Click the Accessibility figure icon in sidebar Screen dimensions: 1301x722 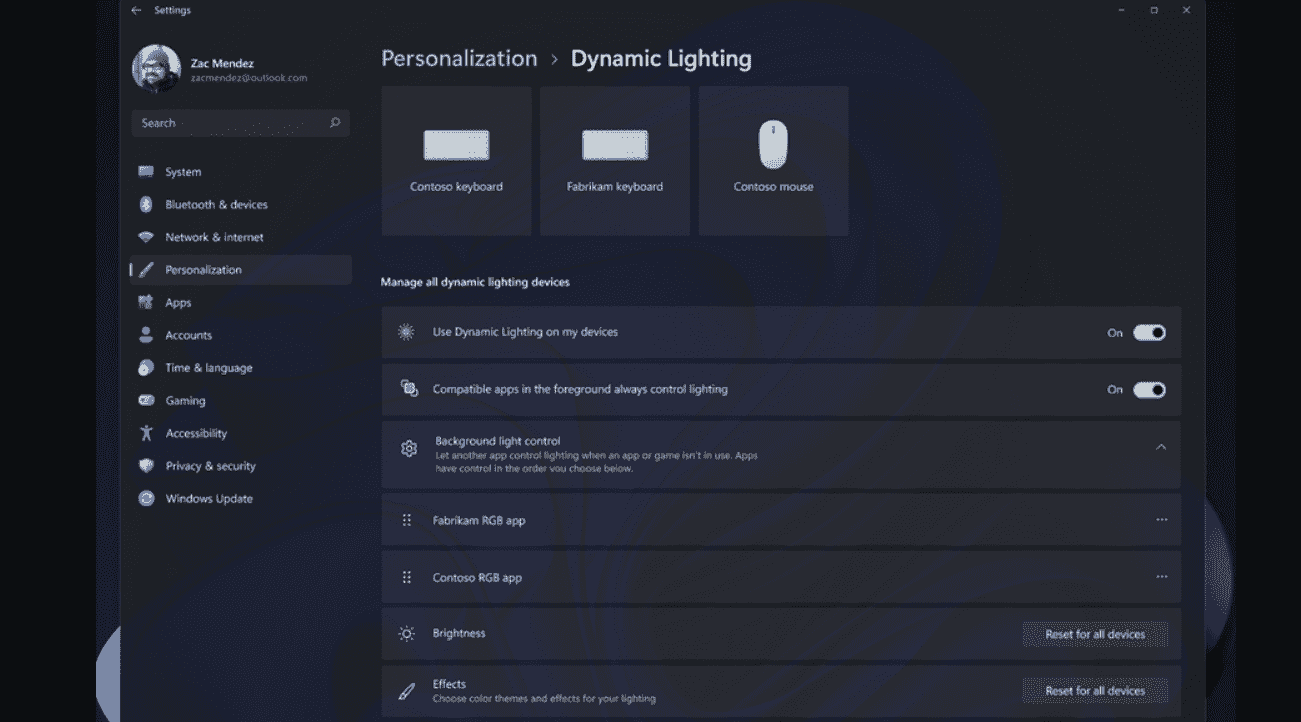pos(146,433)
